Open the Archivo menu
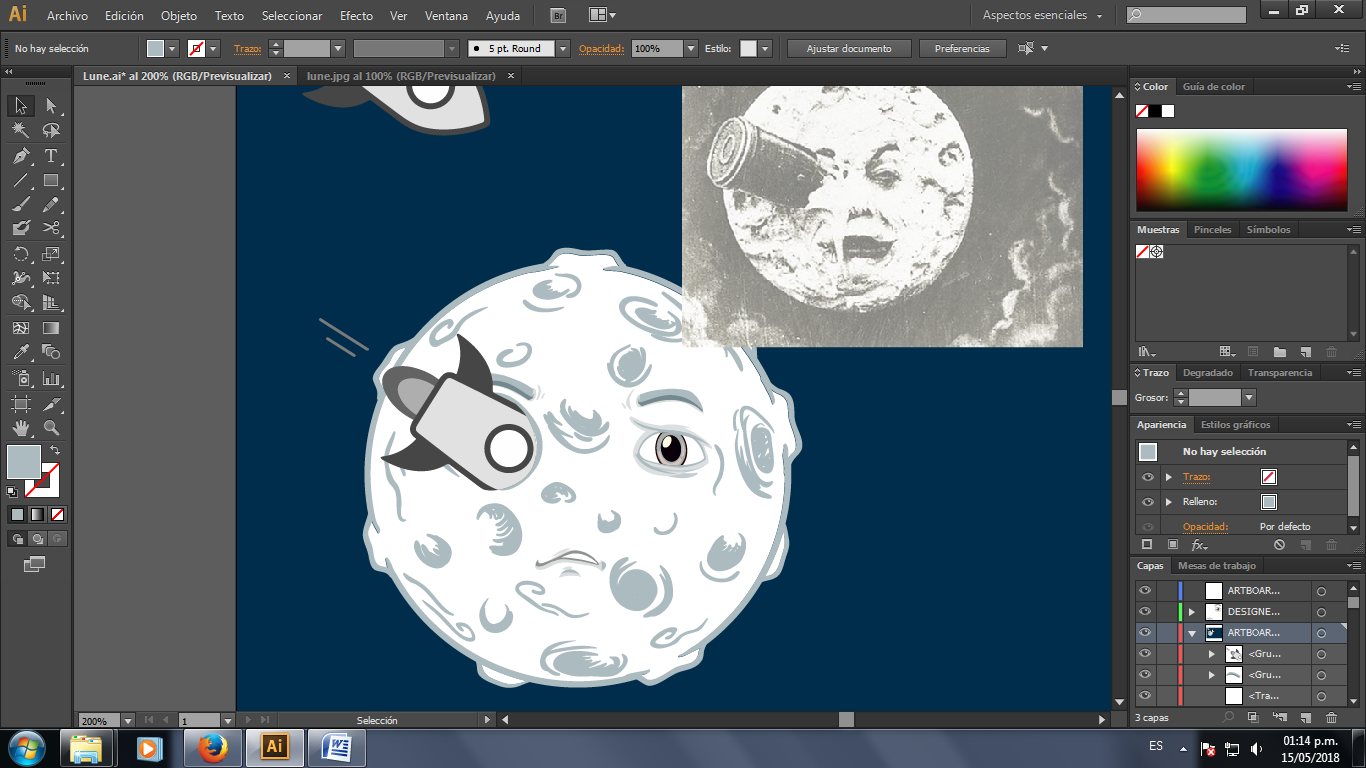This screenshot has height=768, width=1366. click(x=67, y=16)
